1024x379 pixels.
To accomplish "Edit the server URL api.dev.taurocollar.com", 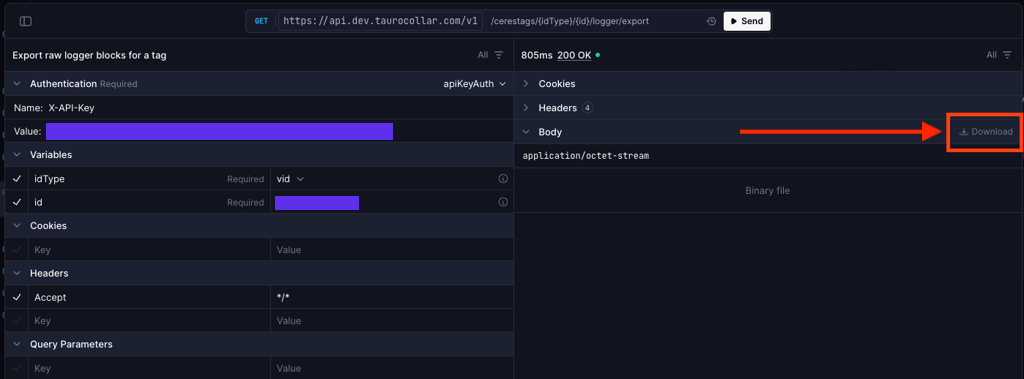I will (x=381, y=22).
